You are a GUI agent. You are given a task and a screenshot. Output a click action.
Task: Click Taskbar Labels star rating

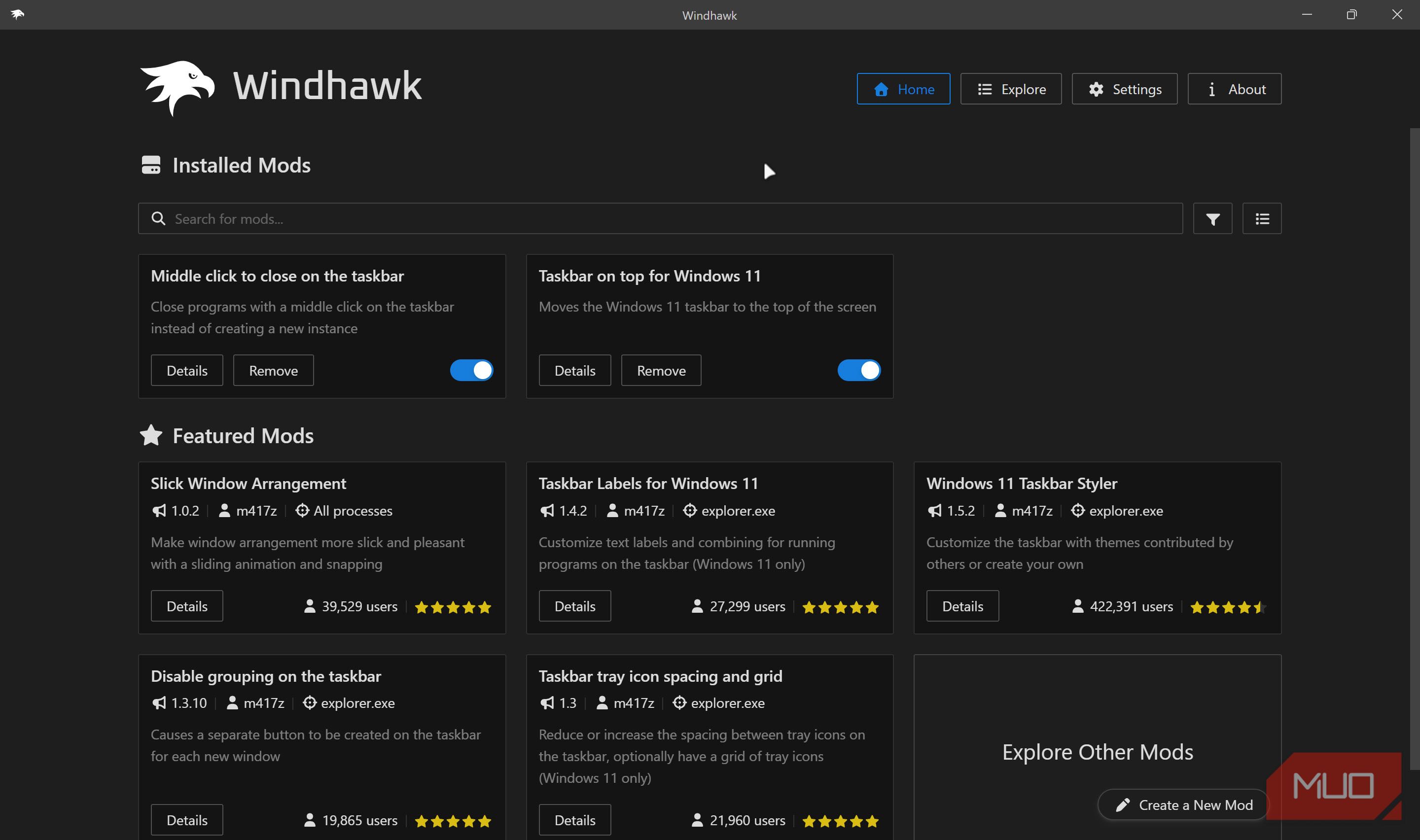point(841,607)
